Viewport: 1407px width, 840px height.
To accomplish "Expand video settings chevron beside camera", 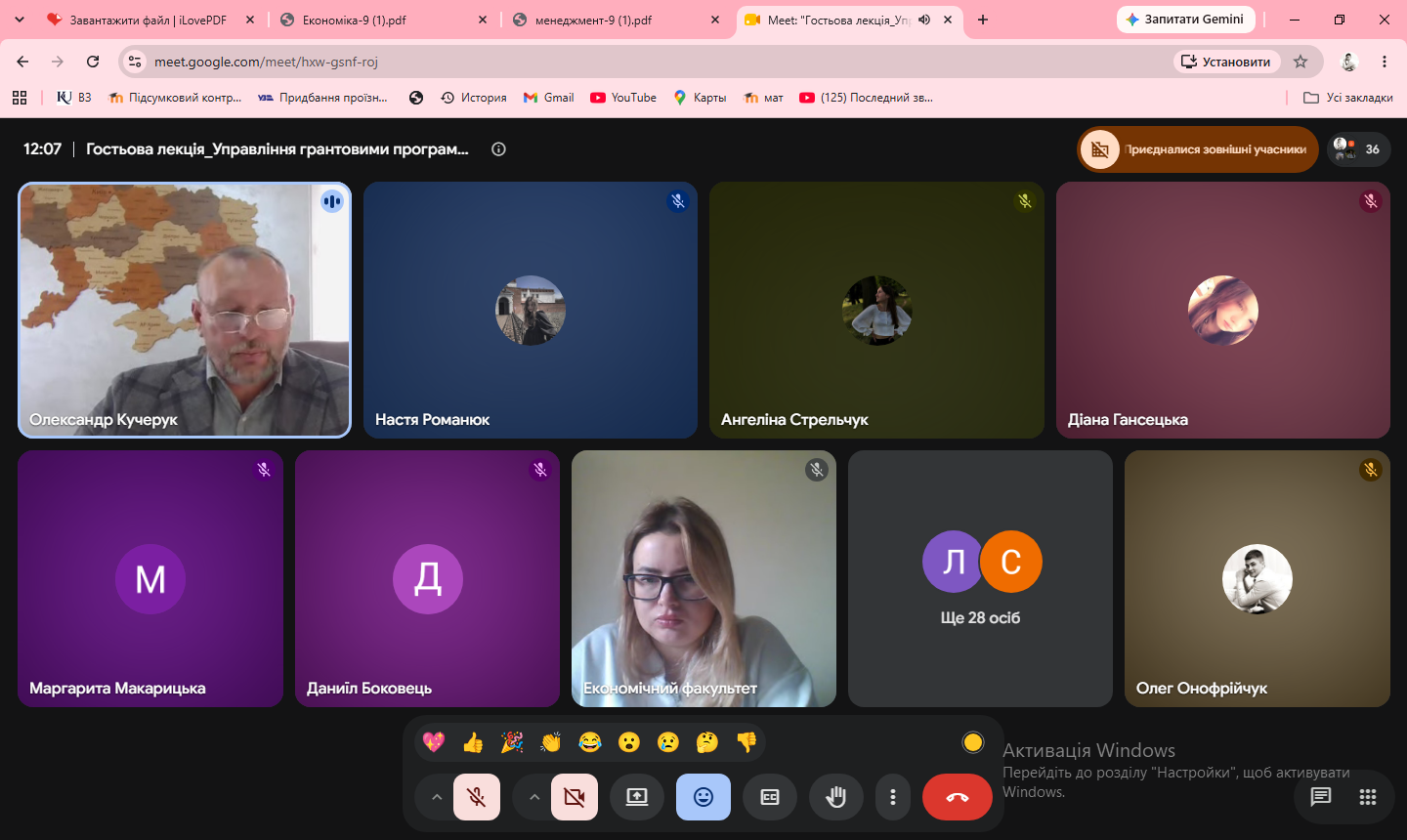I will [534, 797].
